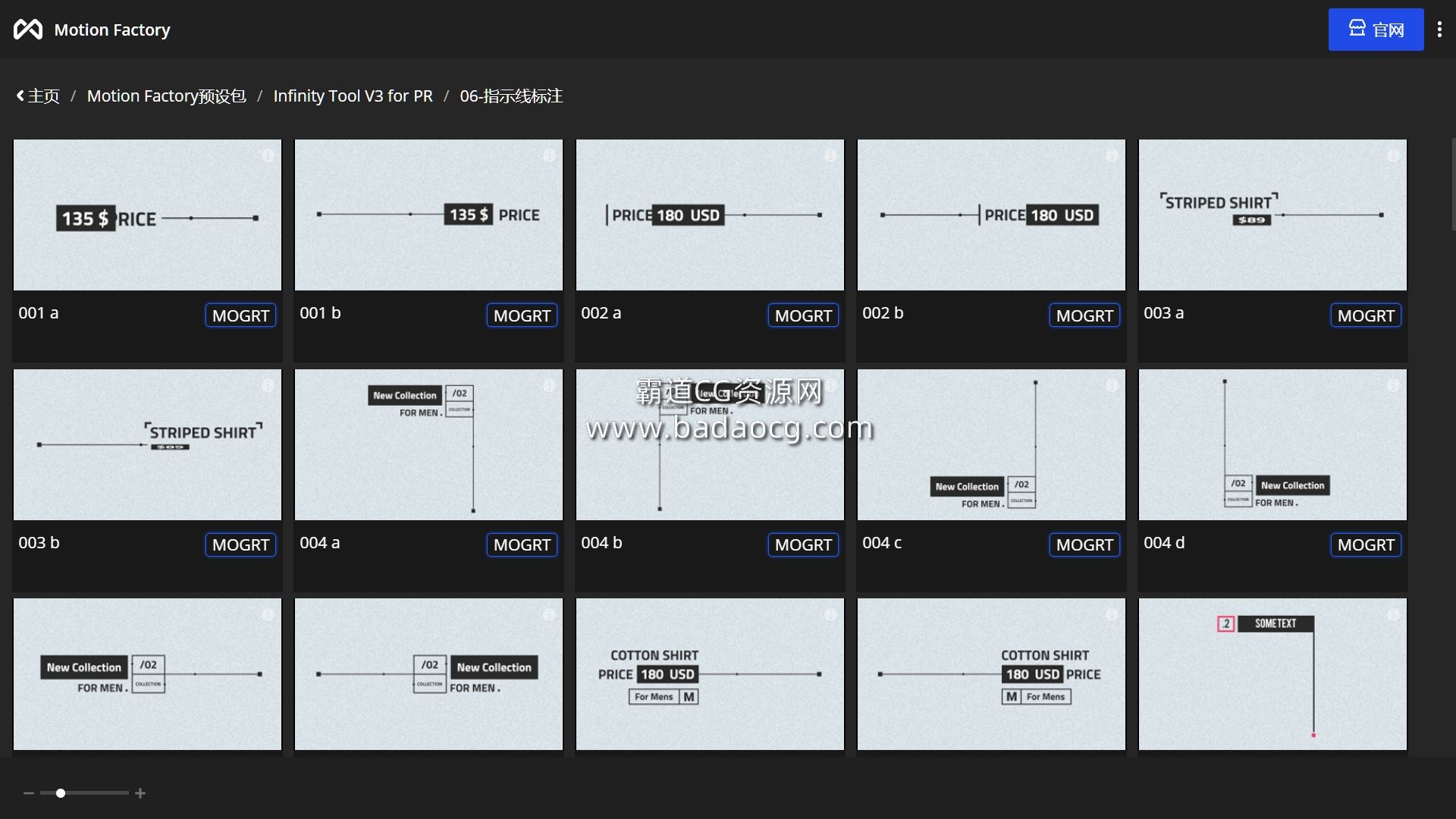Select the 001 b price preset thumbnail
Screen dimensions: 1456x819
(x=428, y=215)
